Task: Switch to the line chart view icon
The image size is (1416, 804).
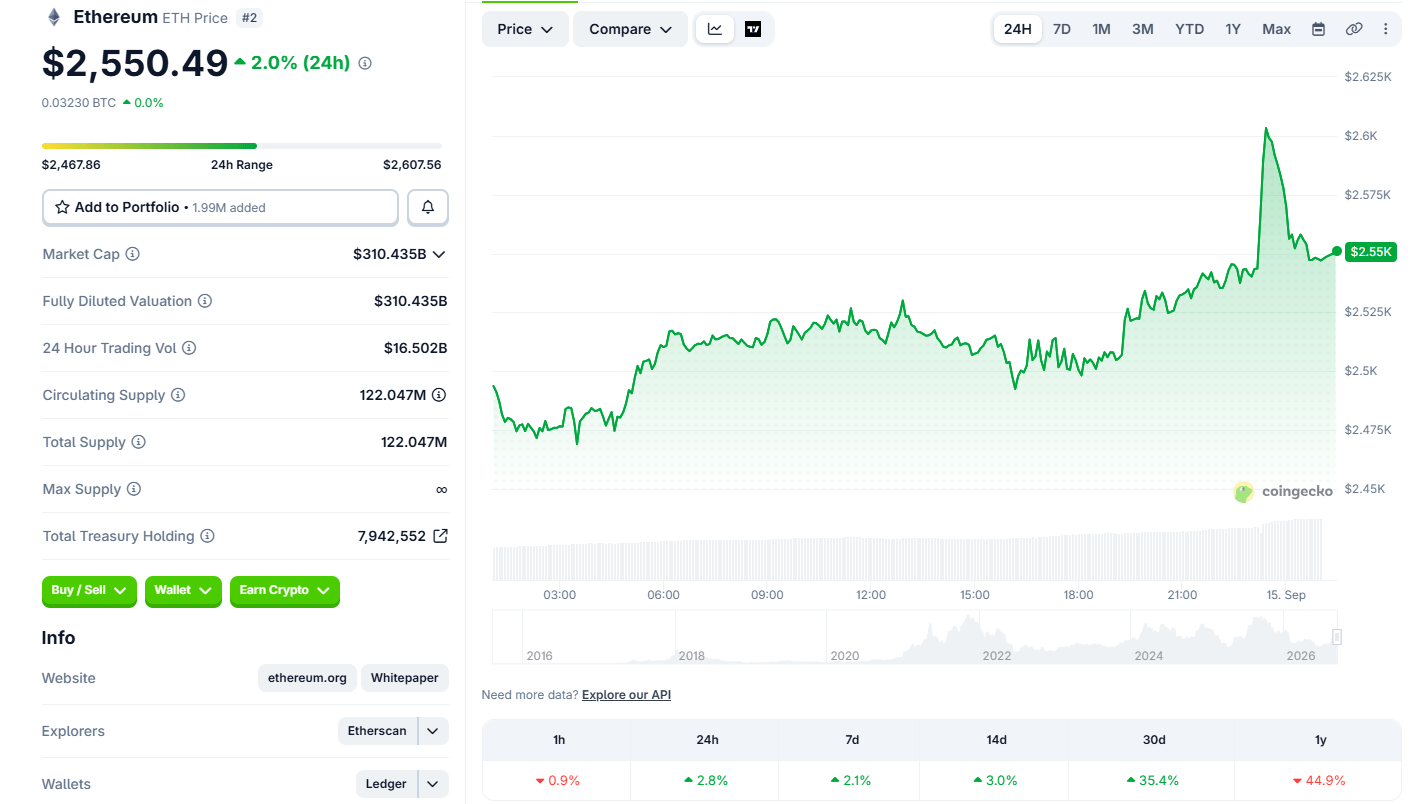Action: coord(715,29)
